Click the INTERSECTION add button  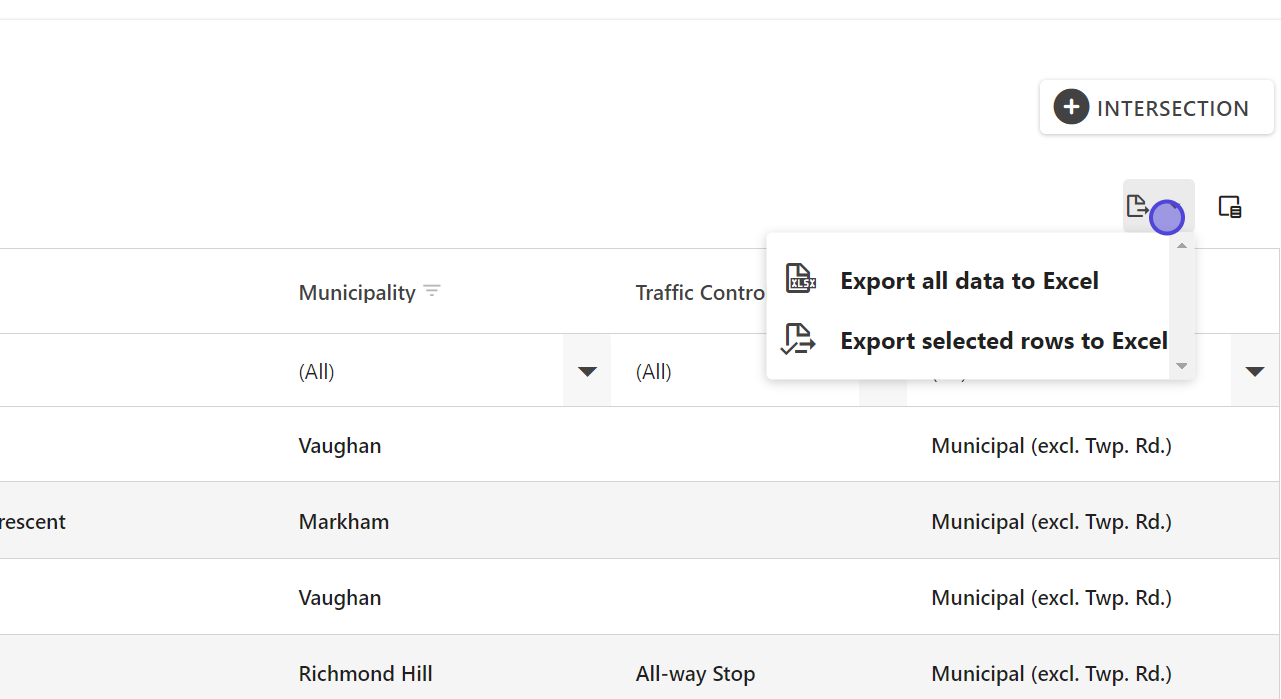(1156, 108)
